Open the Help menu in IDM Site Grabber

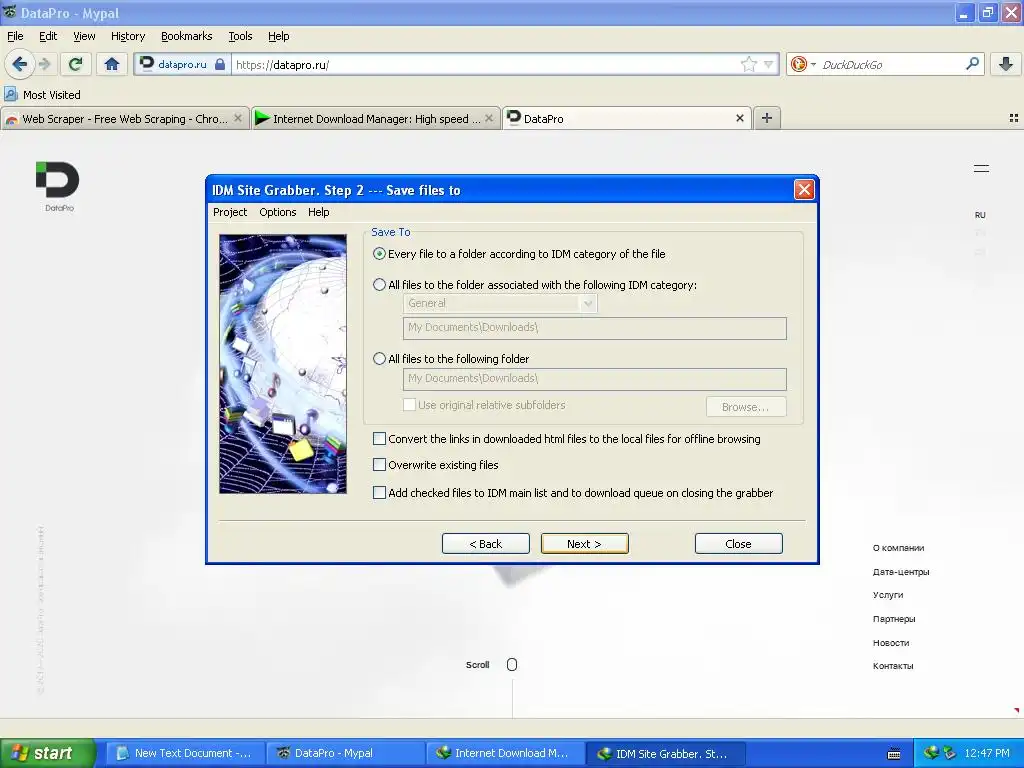pos(319,212)
